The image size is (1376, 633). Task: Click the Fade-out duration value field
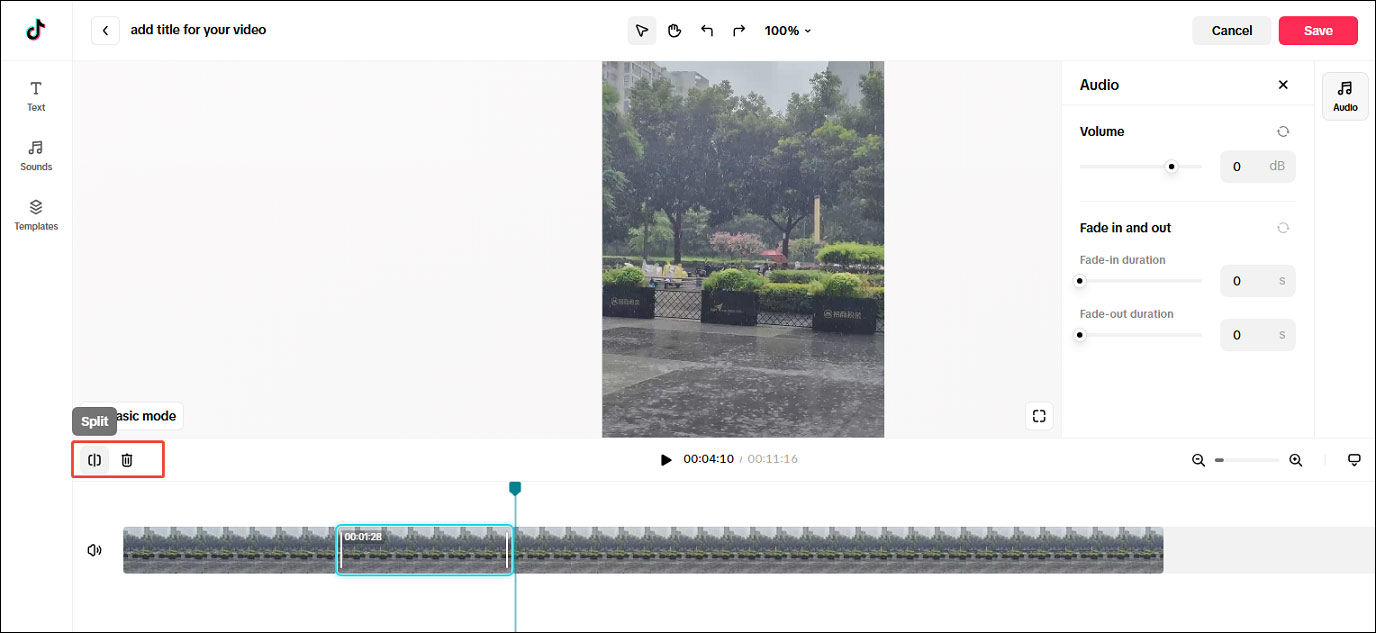pyautogui.click(x=1257, y=335)
